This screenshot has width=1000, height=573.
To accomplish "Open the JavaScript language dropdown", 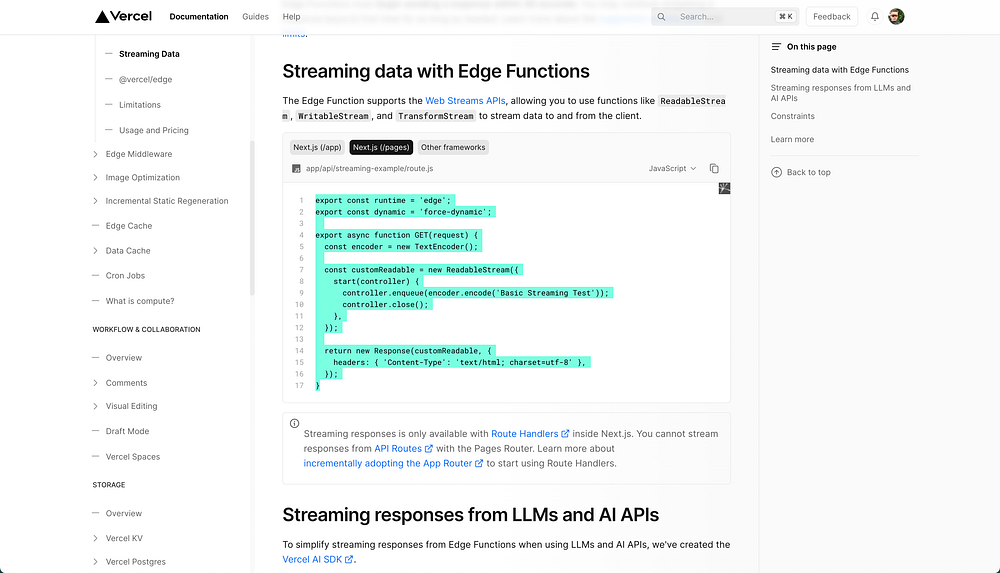I will [672, 169].
